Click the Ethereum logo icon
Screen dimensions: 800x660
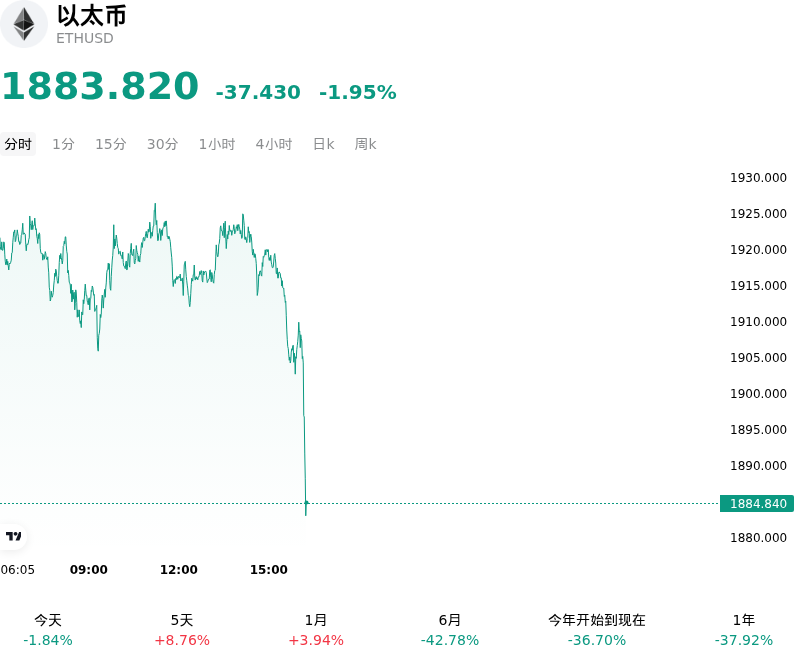pos(23,24)
